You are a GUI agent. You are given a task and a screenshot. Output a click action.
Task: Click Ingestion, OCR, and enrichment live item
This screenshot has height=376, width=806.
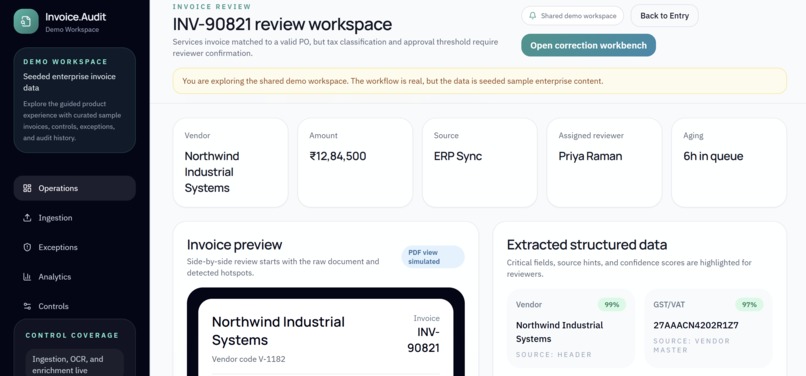[x=75, y=365]
